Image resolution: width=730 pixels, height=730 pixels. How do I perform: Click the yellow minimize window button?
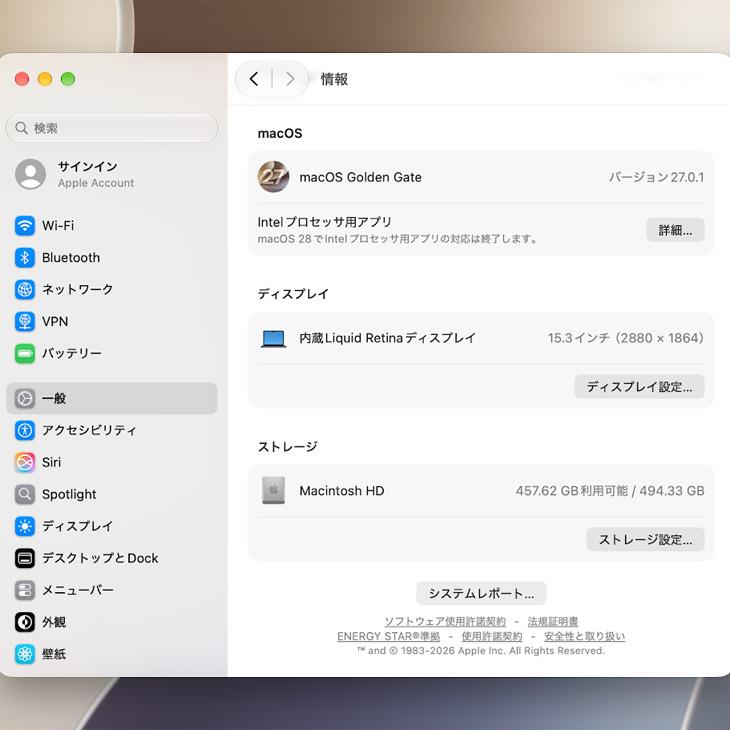tap(45, 79)
